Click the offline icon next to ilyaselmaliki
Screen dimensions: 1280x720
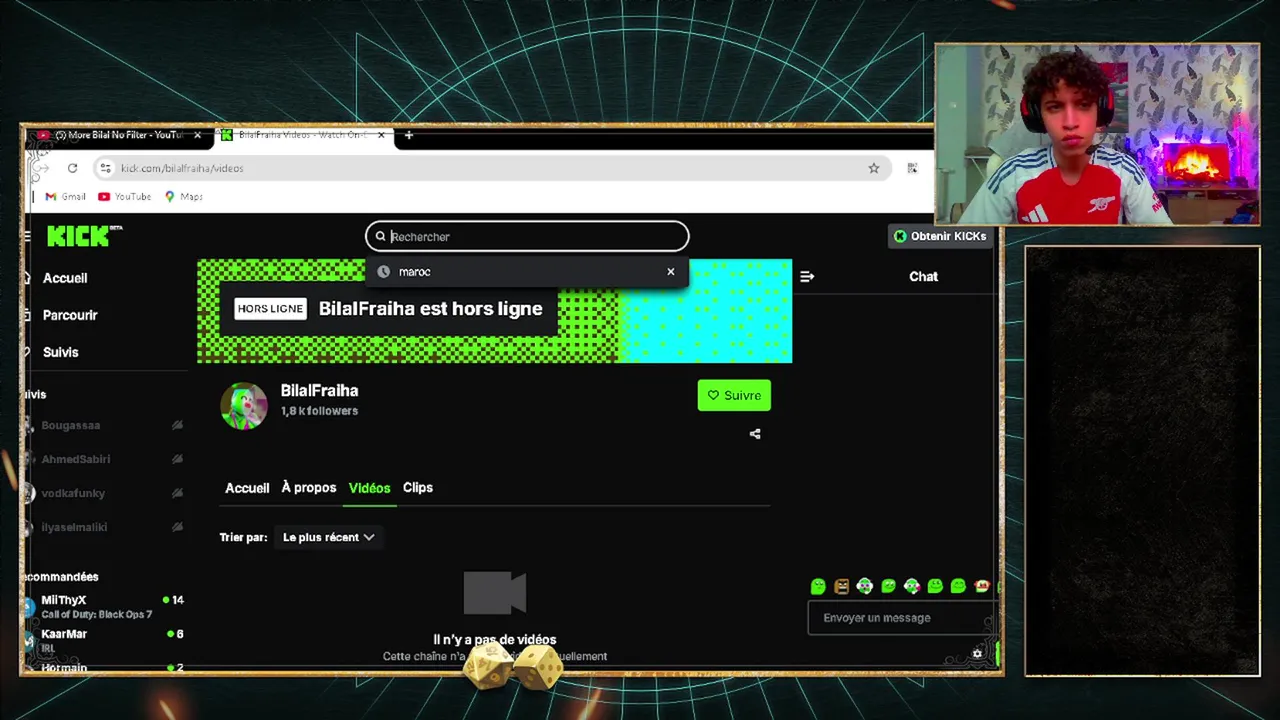pyautogui.click(x=177, y=527)
